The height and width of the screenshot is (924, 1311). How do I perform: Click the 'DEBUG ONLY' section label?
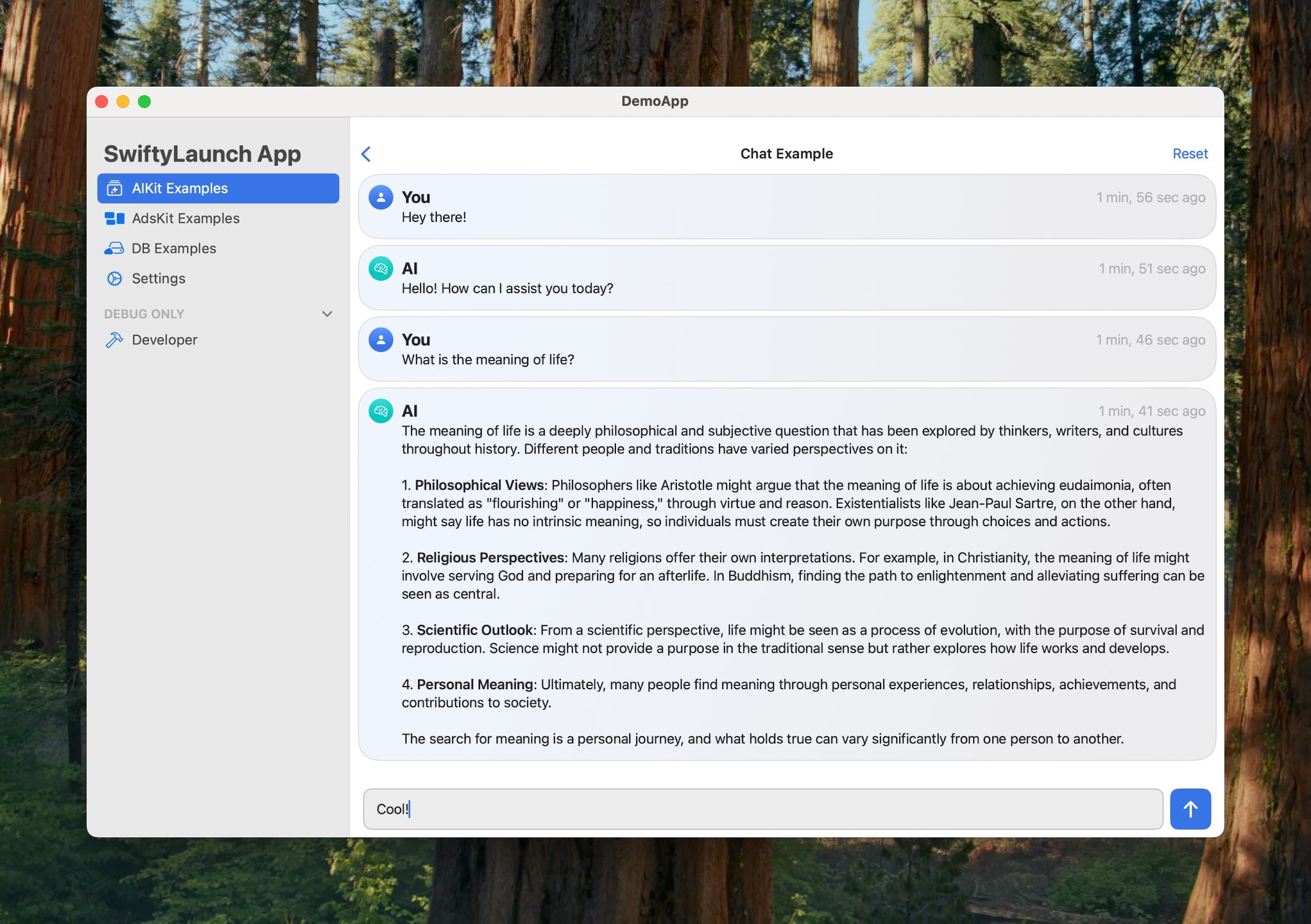click(x=144, y=314)
